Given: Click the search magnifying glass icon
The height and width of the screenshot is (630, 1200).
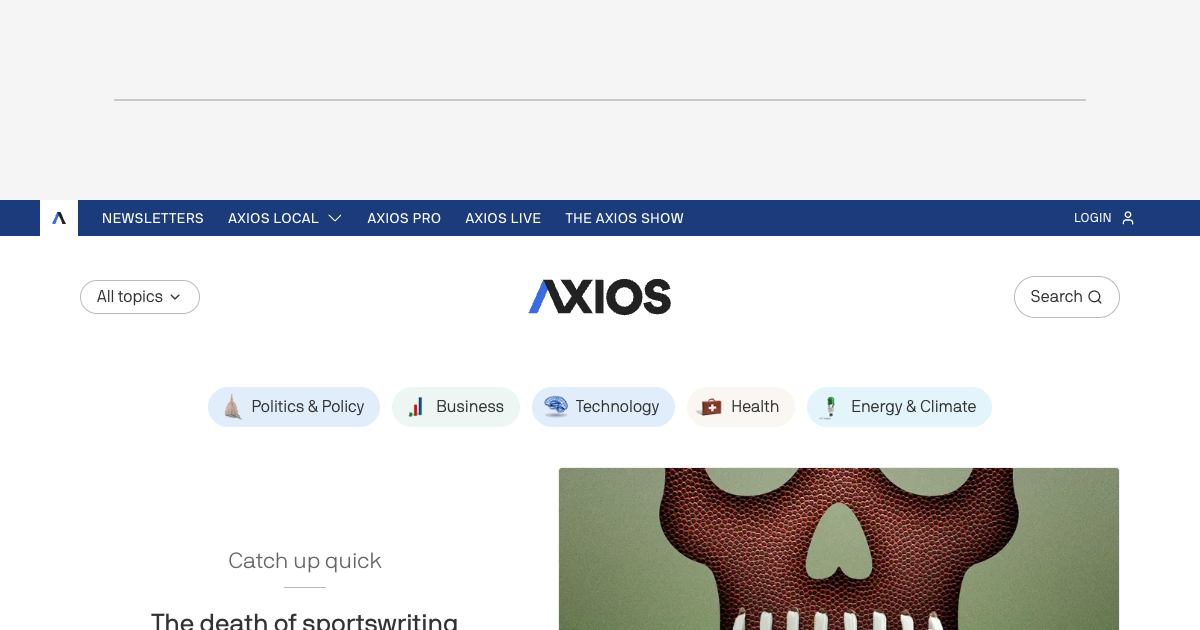Looking at the screenshot, I should click(x=1095, y=296).
